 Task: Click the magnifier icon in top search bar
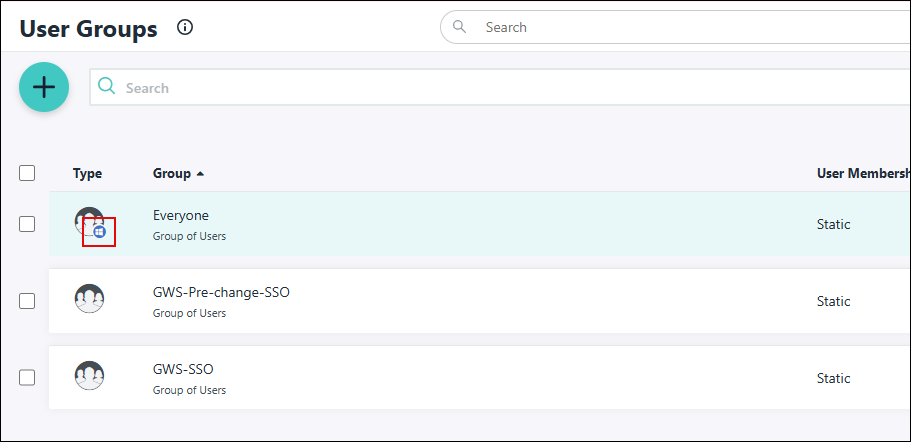[459, 27]
